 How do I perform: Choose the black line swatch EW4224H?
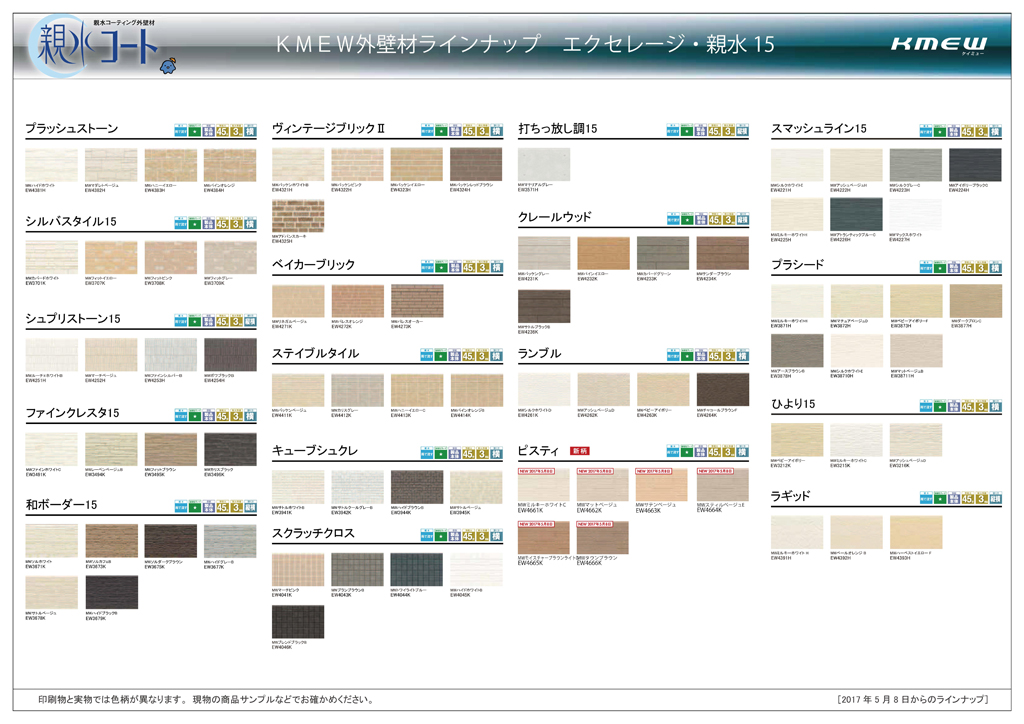pos(975,165)
